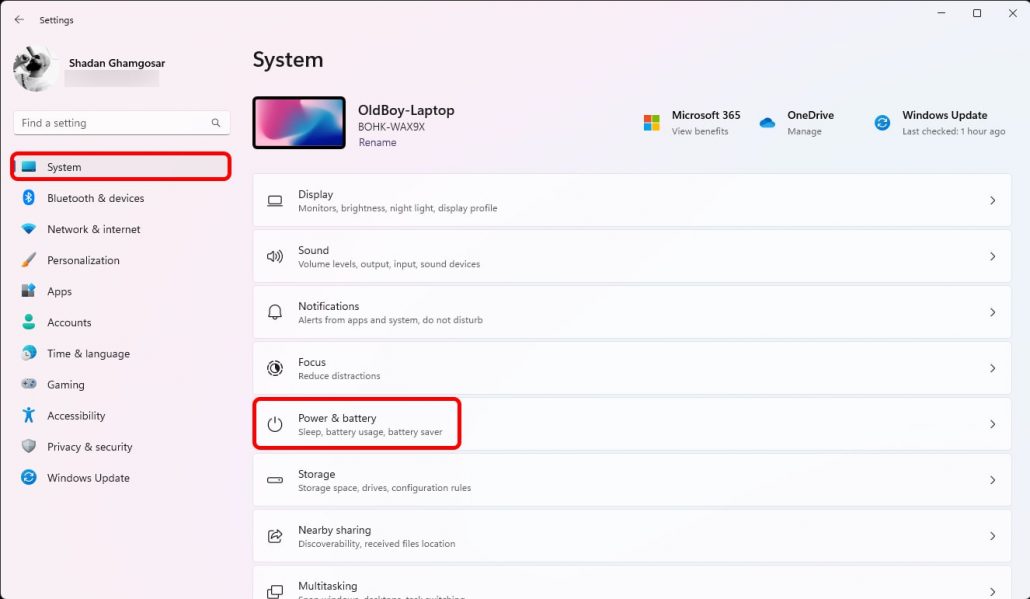Expand Display settings using its chevron

[992, 201]
